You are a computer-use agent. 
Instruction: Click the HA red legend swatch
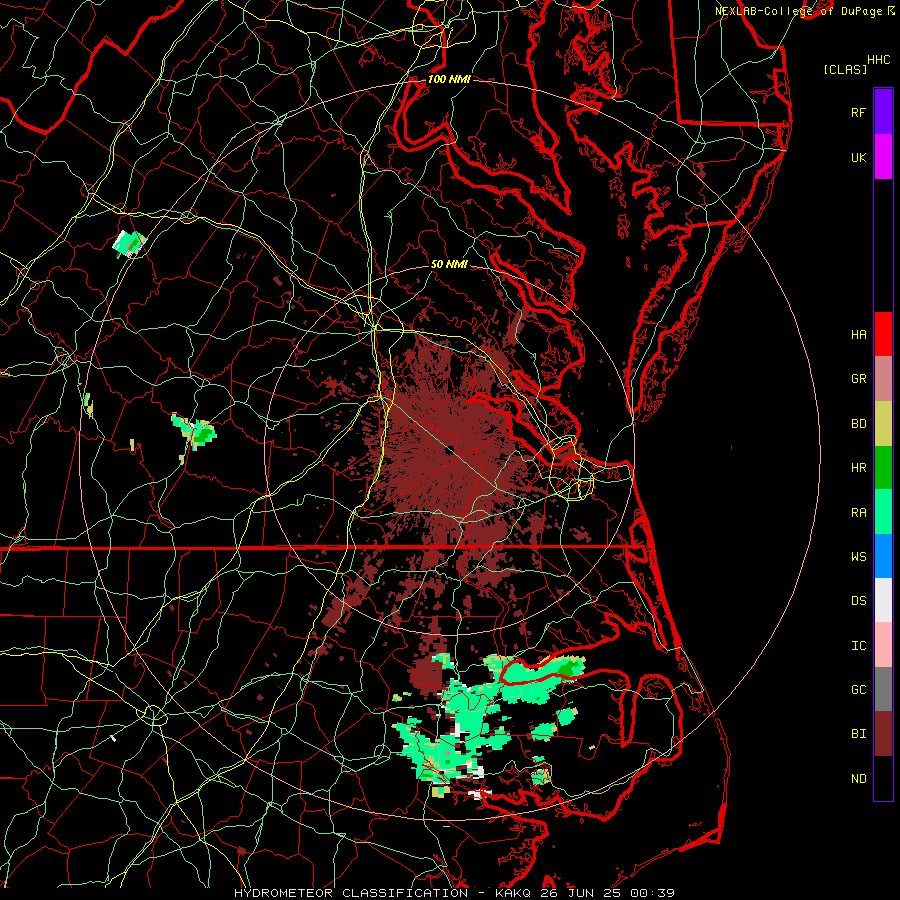(x=883, y=334)
